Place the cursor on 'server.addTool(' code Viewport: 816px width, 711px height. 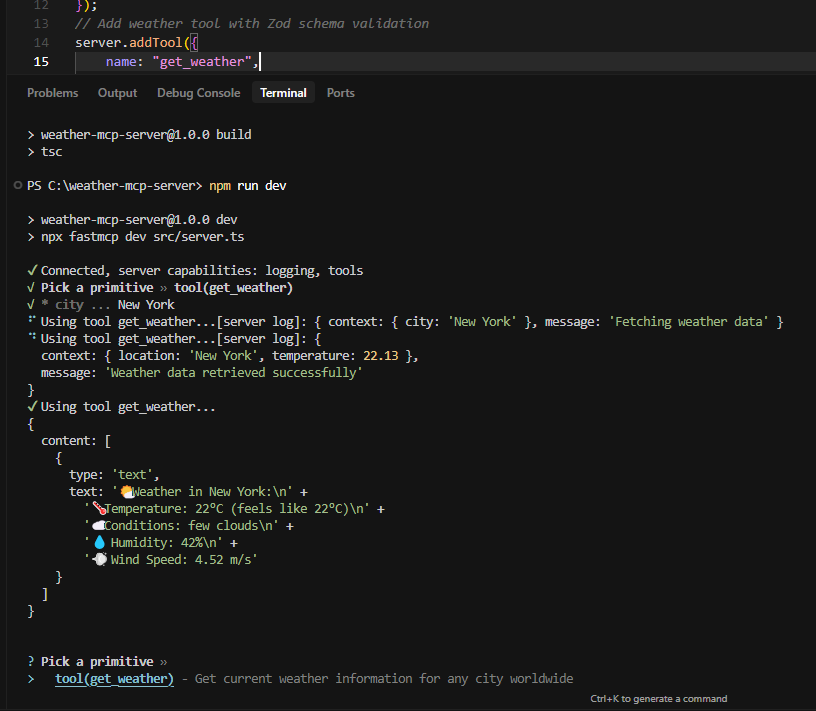click(x=133, y=43)
